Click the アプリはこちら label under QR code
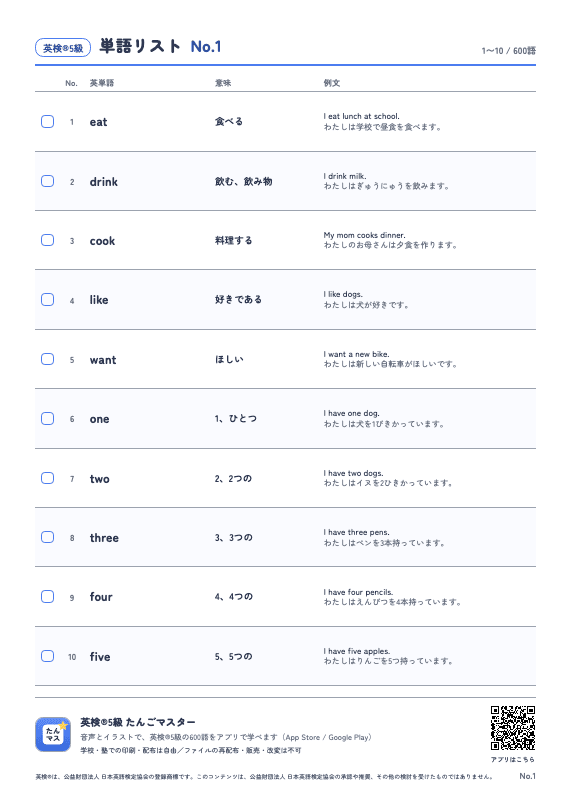 pyautogui.click(x=513, y=759)
